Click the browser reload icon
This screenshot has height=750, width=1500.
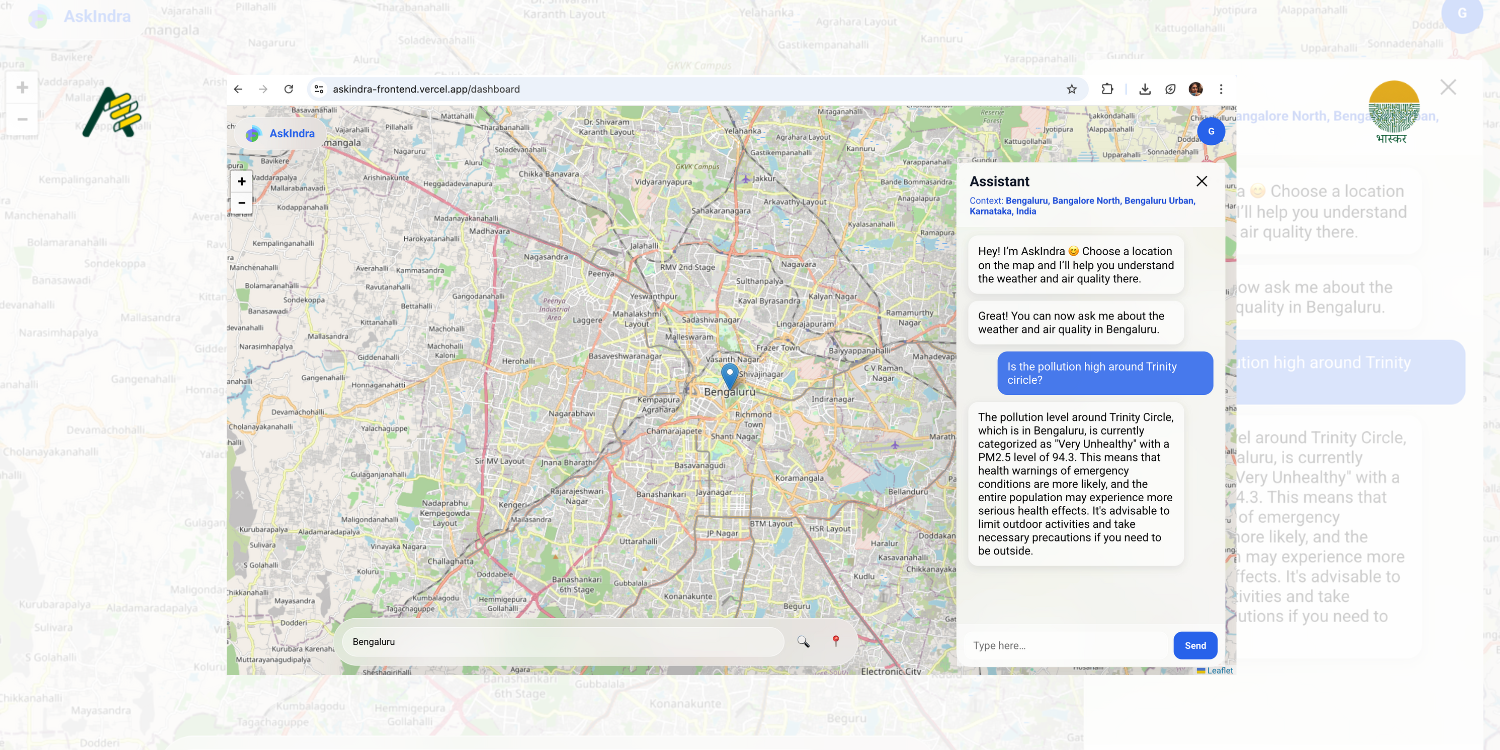pyautogui.click(x=289, y=89)
